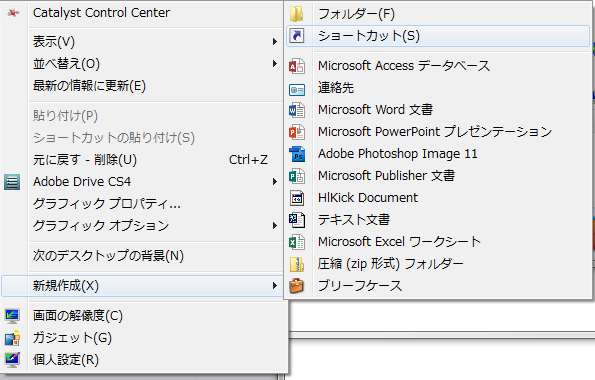The image size is (595, 380).
Task: Click the Microsoft Access database icon
Action: tap(297, 66)
